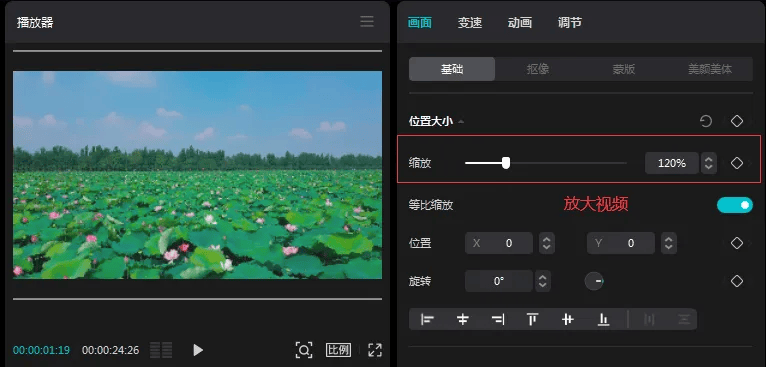Switch to the 画面 tab

pyautogui.click(x=420, y=22)
